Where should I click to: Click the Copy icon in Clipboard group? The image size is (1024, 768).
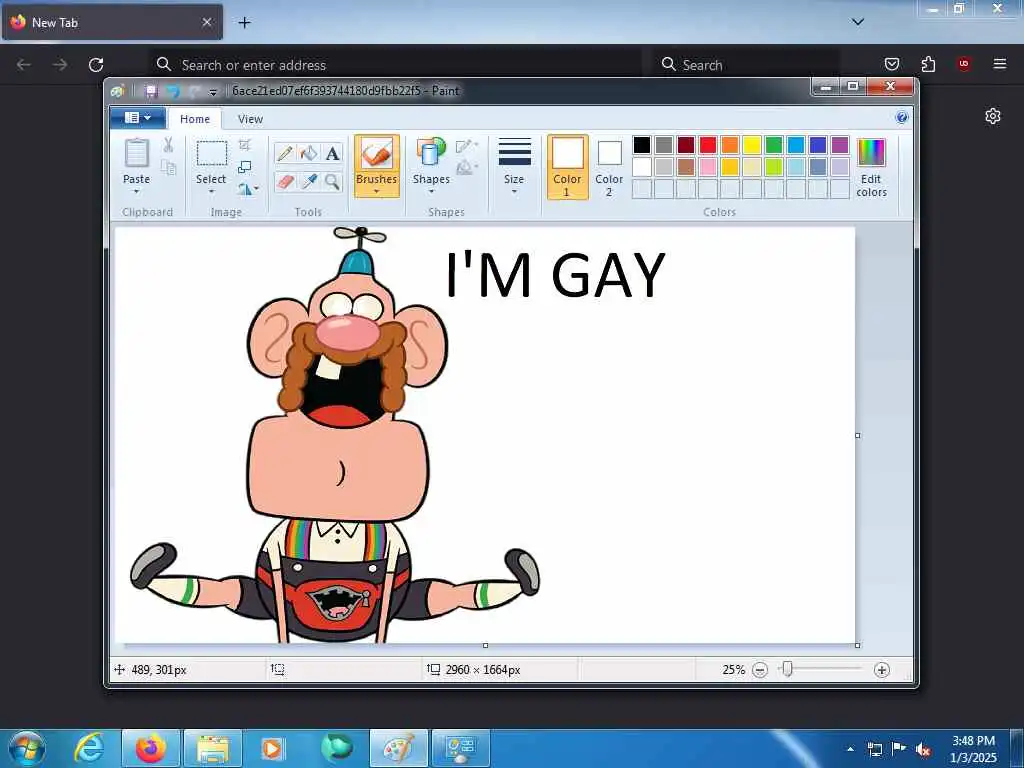tap(168, 168)
